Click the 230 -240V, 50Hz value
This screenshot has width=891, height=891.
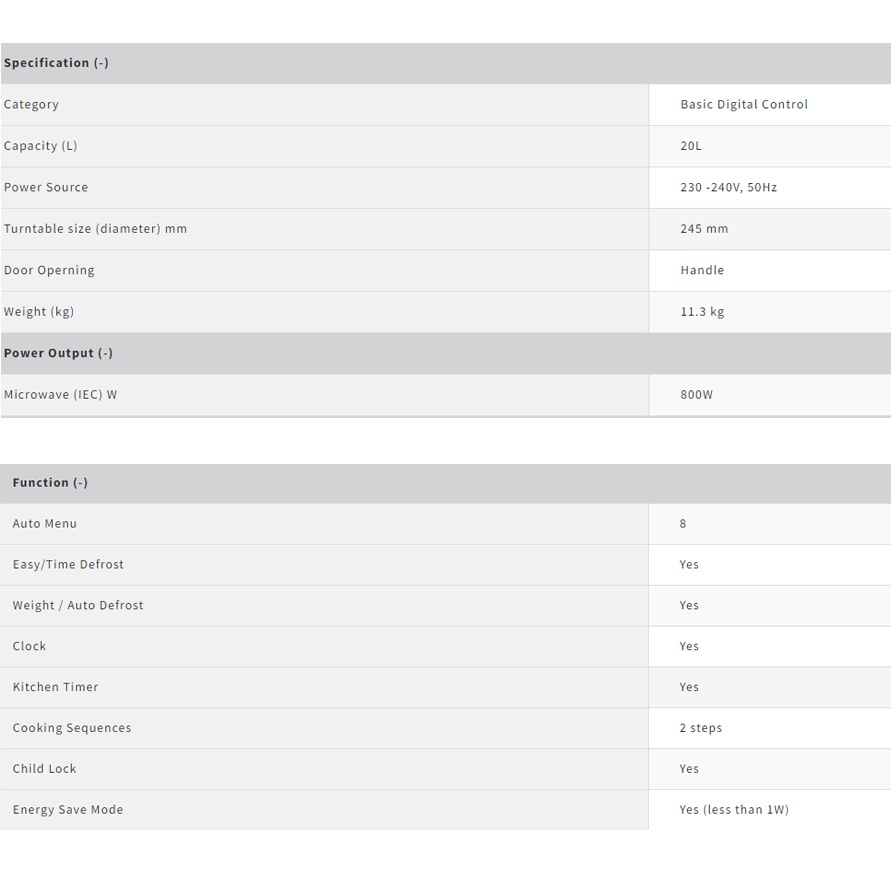pos(728,187)
